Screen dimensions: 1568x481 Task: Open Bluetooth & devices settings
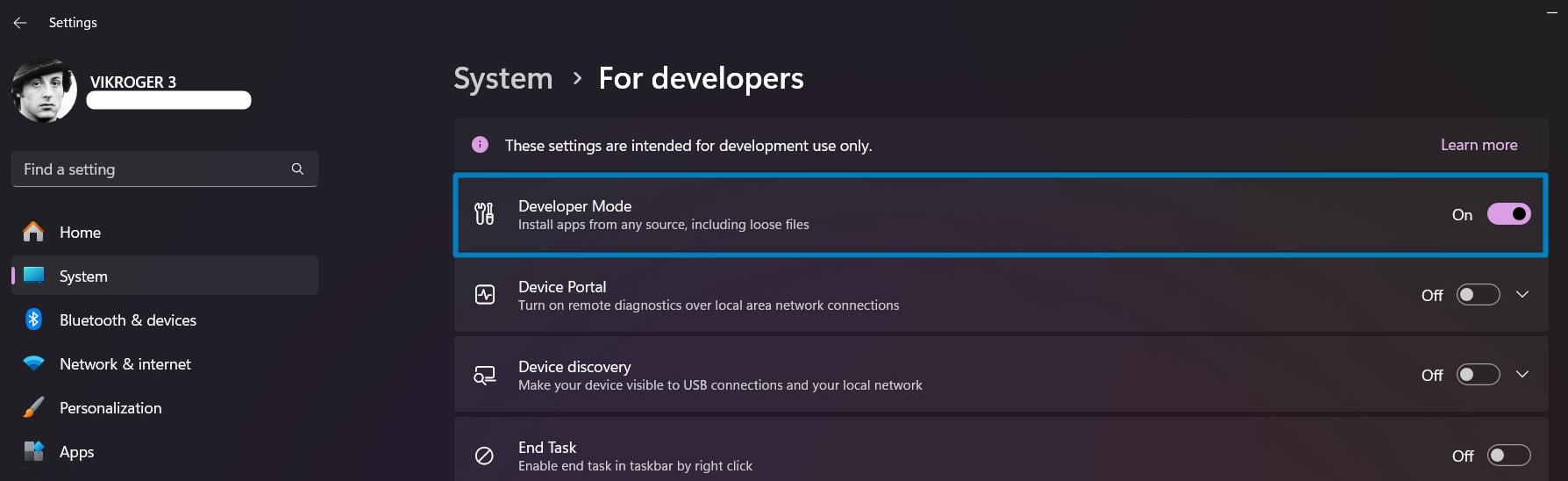165,319
